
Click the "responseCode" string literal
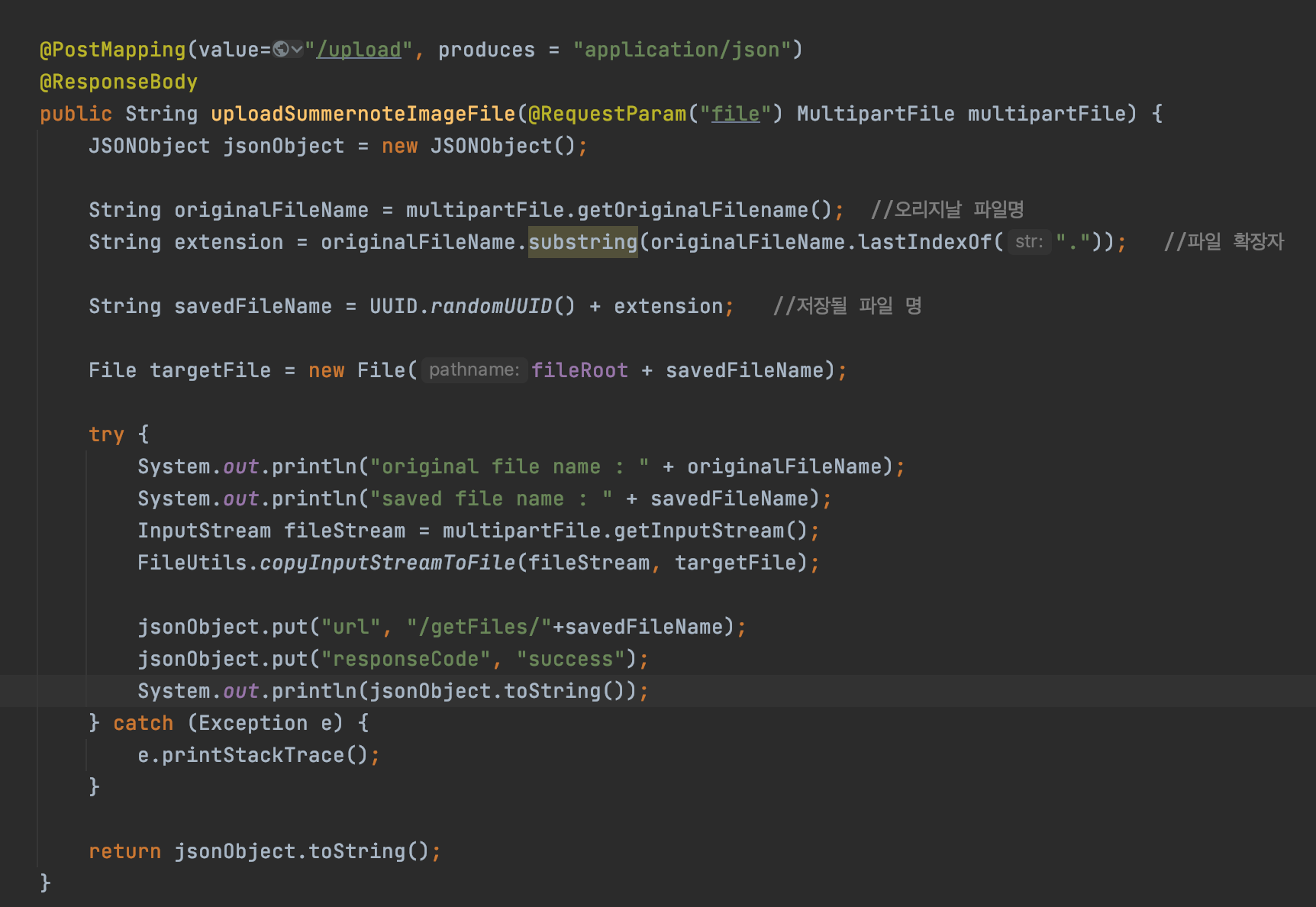[x=406, y=659]
